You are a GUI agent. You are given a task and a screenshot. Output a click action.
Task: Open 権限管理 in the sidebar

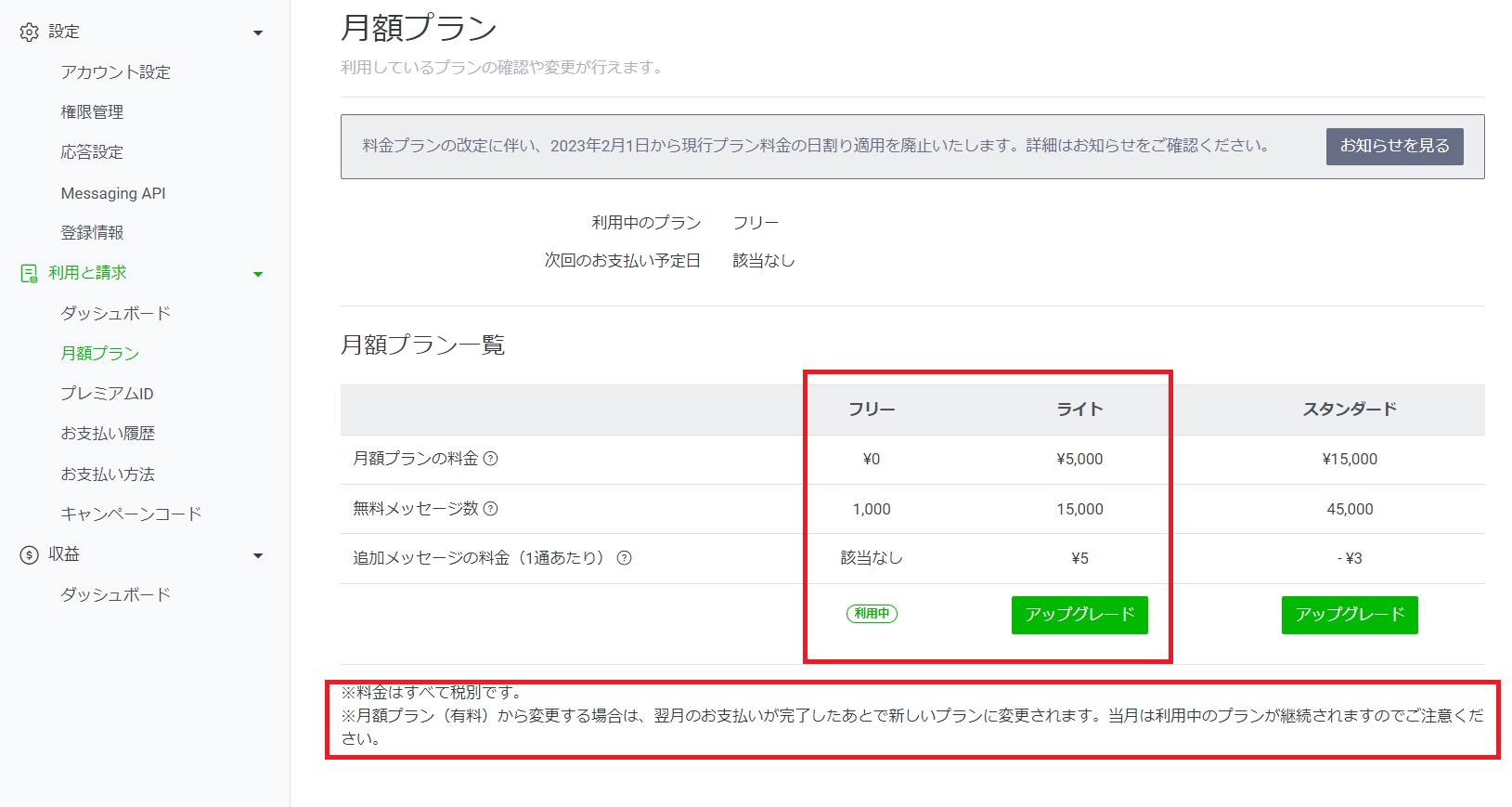point(92,112)
